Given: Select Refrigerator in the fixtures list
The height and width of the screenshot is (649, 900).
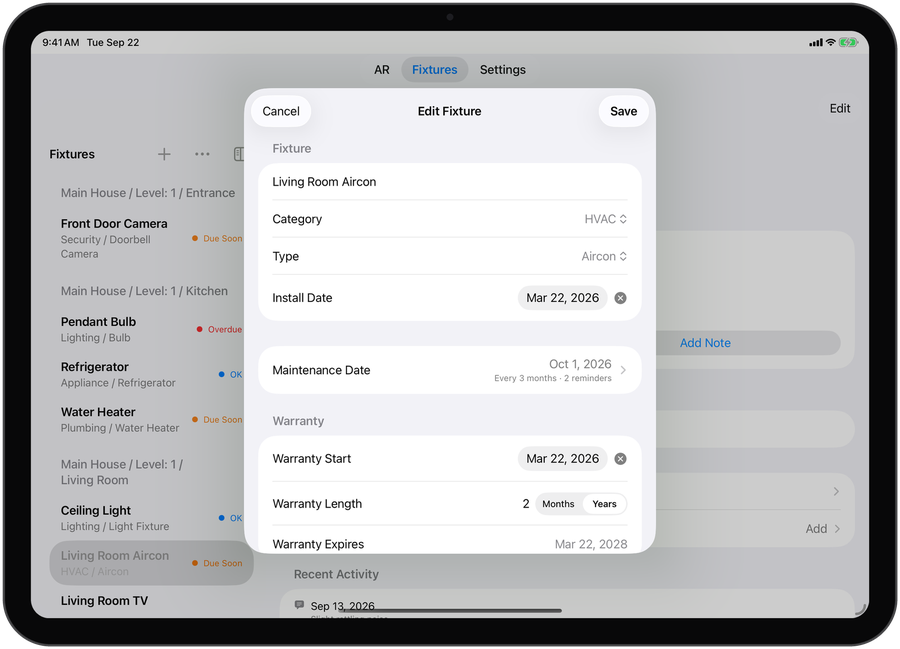Looking at the screenshot, I should click(x=152, y=374).
